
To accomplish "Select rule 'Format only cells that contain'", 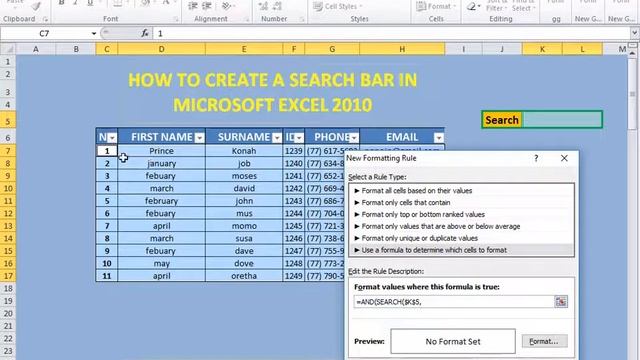I will (461, 202).
